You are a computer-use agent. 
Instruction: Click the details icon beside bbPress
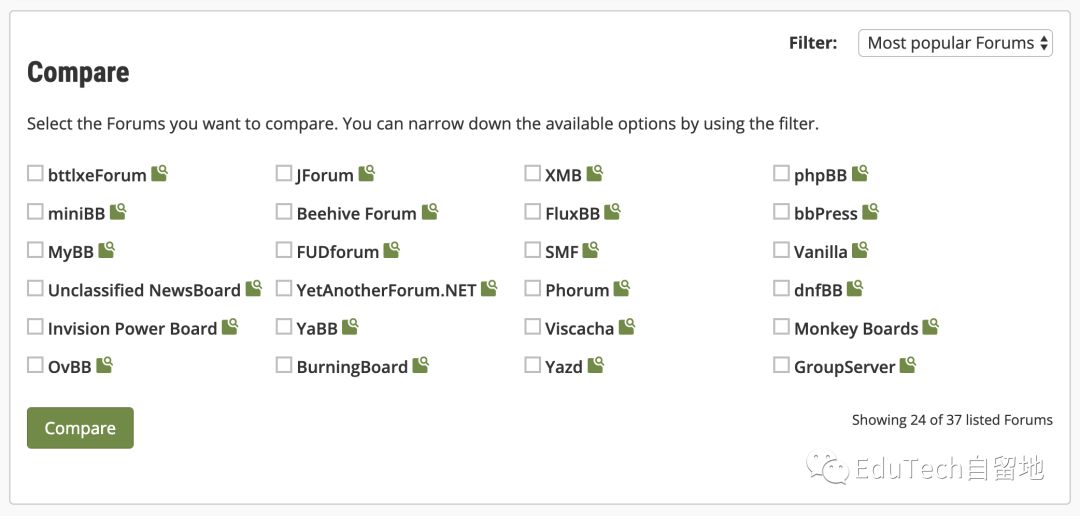pyautogui.click(x=871, y=211)
